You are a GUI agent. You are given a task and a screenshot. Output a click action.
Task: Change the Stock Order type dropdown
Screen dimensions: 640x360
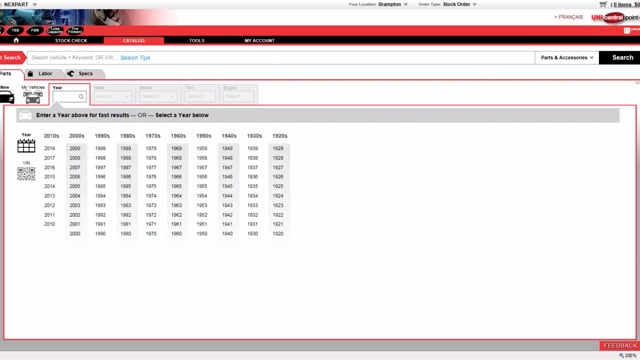[x=460, y=4]
